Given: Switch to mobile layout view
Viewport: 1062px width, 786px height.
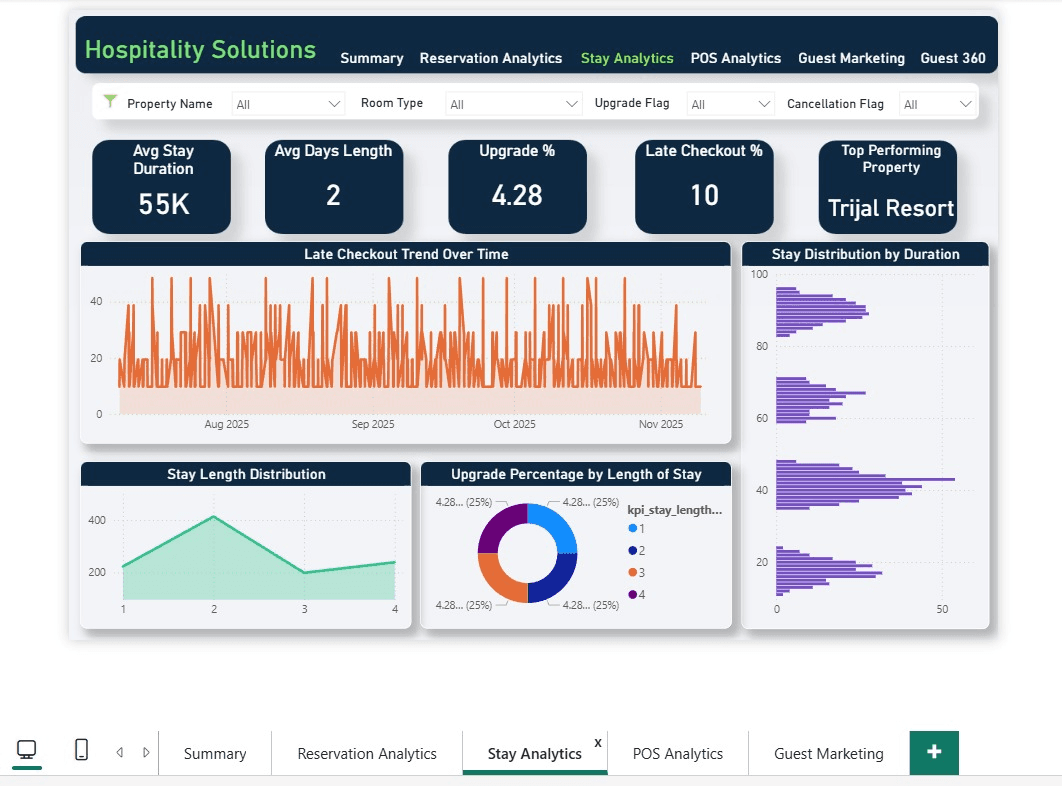Looking at the screenshot, I should coord(81,749).
